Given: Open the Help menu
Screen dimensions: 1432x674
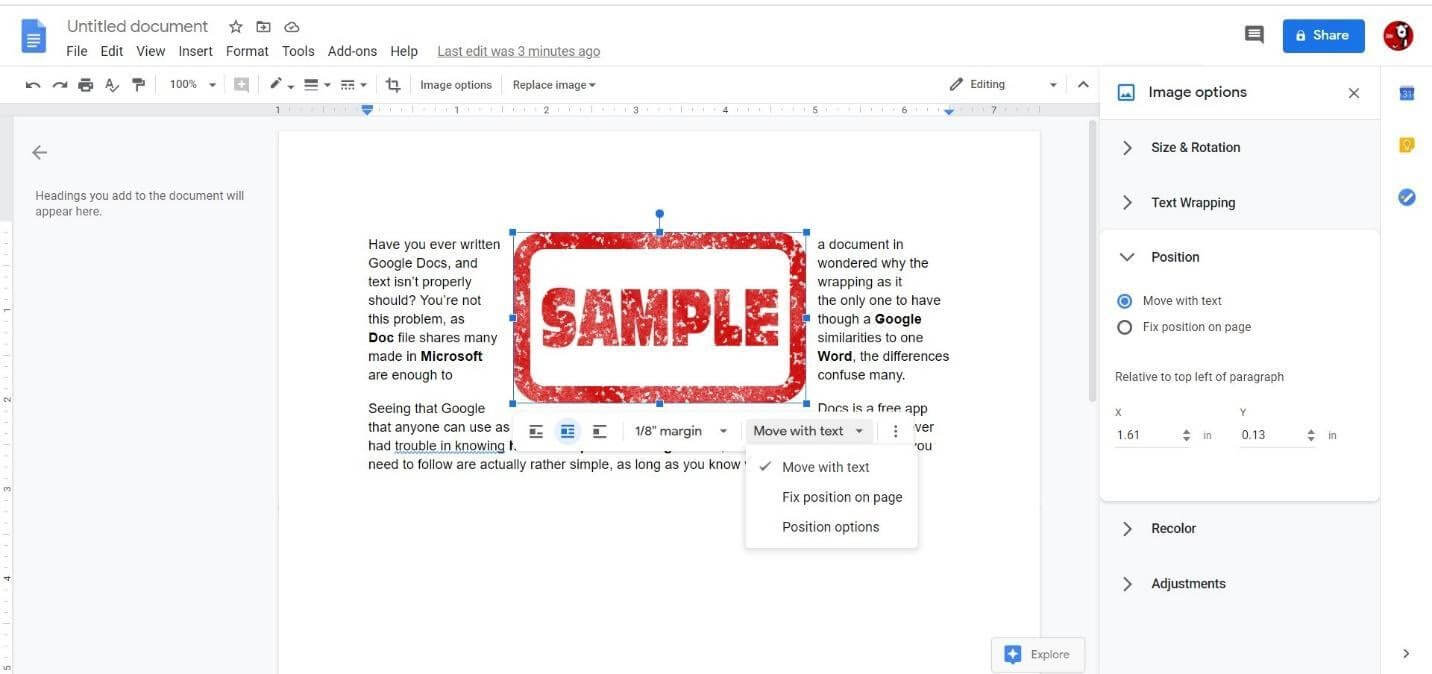Looking at the screenshot, I should tap(404, 51).
